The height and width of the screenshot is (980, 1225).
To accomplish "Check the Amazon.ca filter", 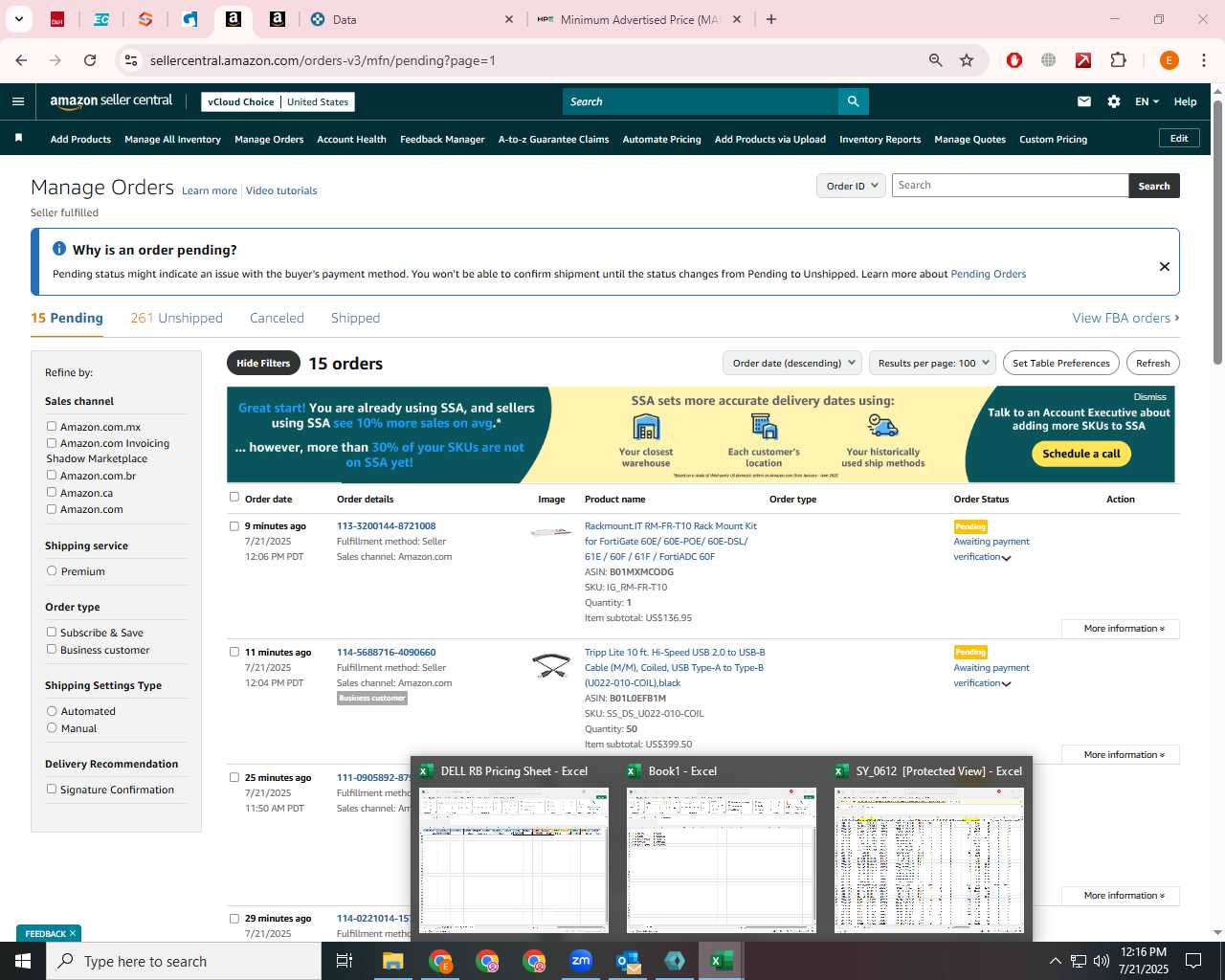I will pyautogui.click(x=52, y=492).
